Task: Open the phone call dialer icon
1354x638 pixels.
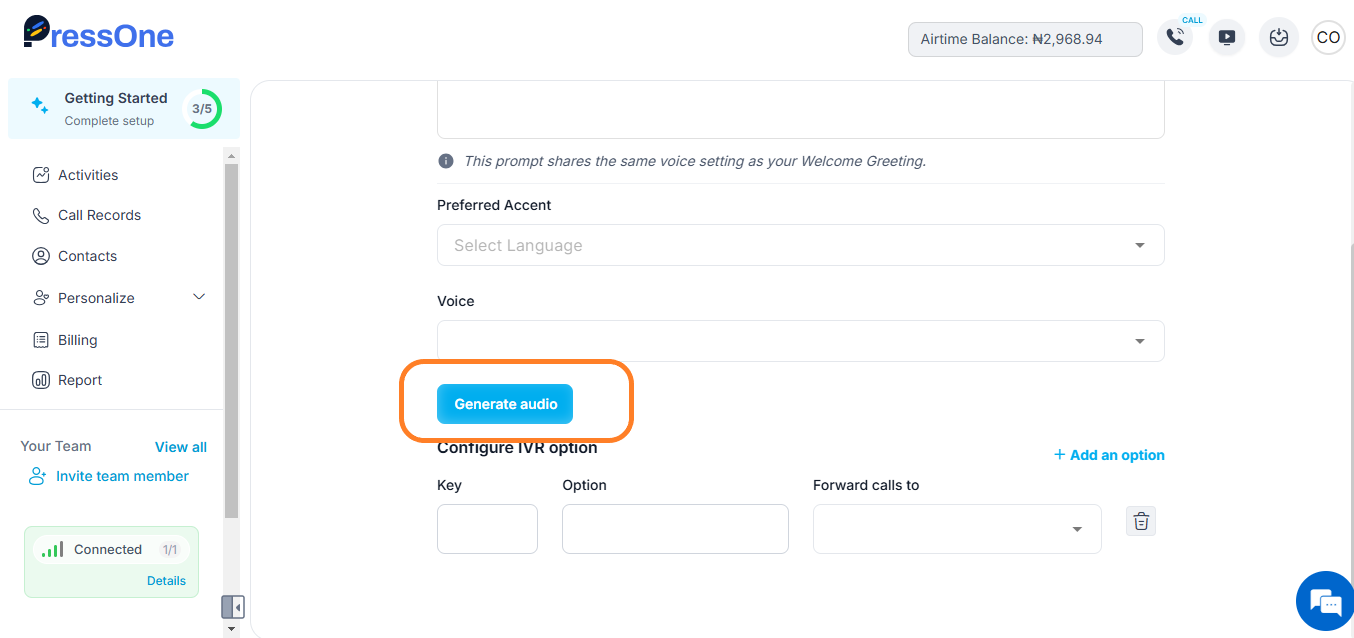Action: (x=1175, y=38)
